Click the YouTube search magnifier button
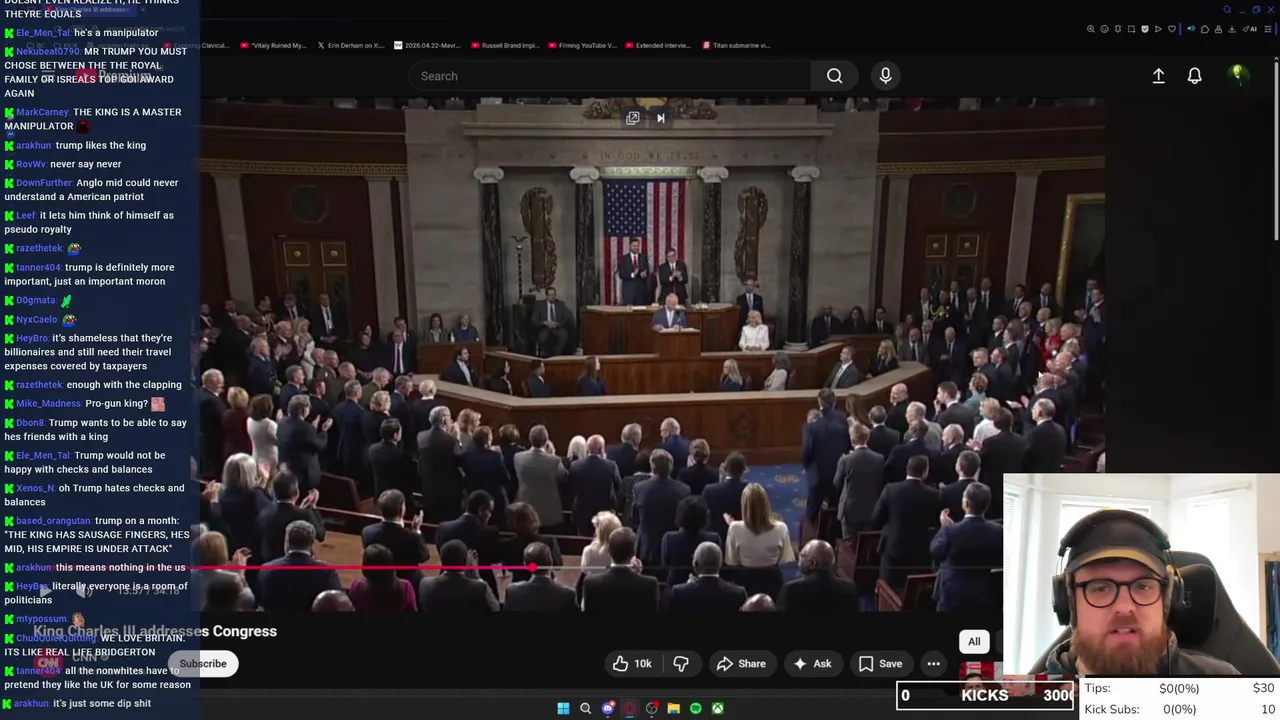The width and height of the screenshot is (1280, 720). (x=834, y=76)
